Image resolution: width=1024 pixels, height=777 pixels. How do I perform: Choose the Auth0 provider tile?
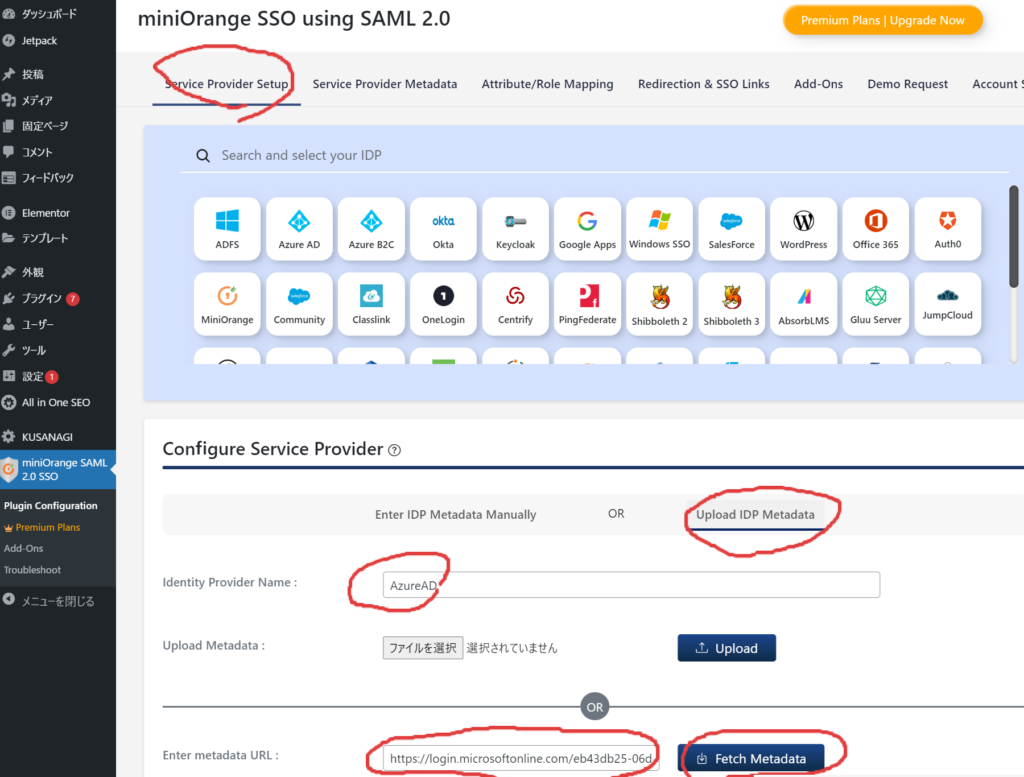948,229
